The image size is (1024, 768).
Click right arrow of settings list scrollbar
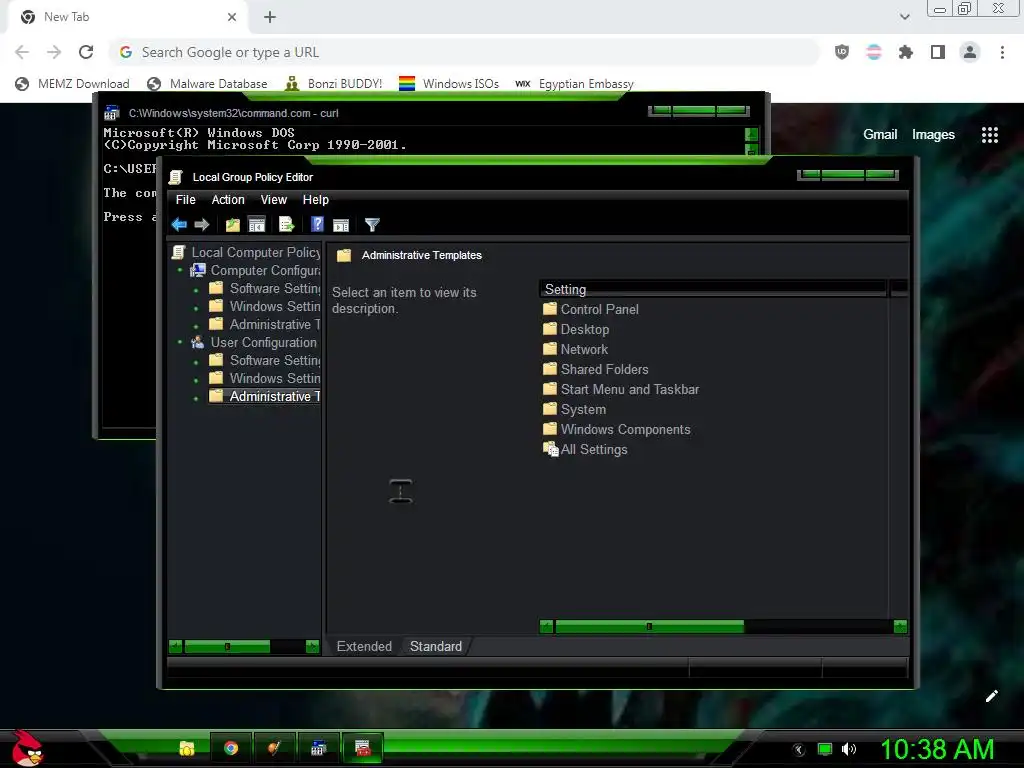[x=900, y=627]
